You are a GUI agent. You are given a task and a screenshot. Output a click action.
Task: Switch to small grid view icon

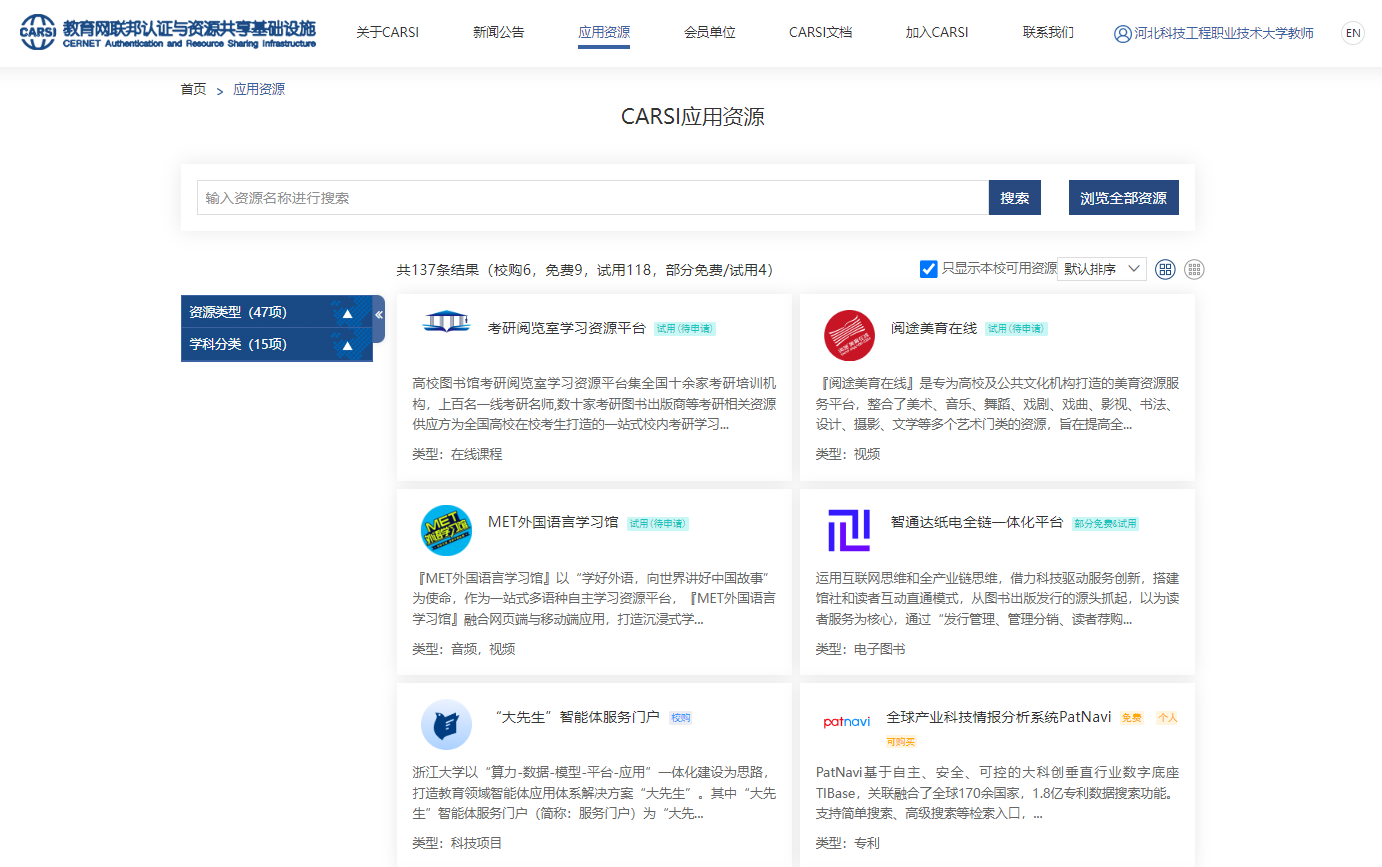(x=1194, y=269)
